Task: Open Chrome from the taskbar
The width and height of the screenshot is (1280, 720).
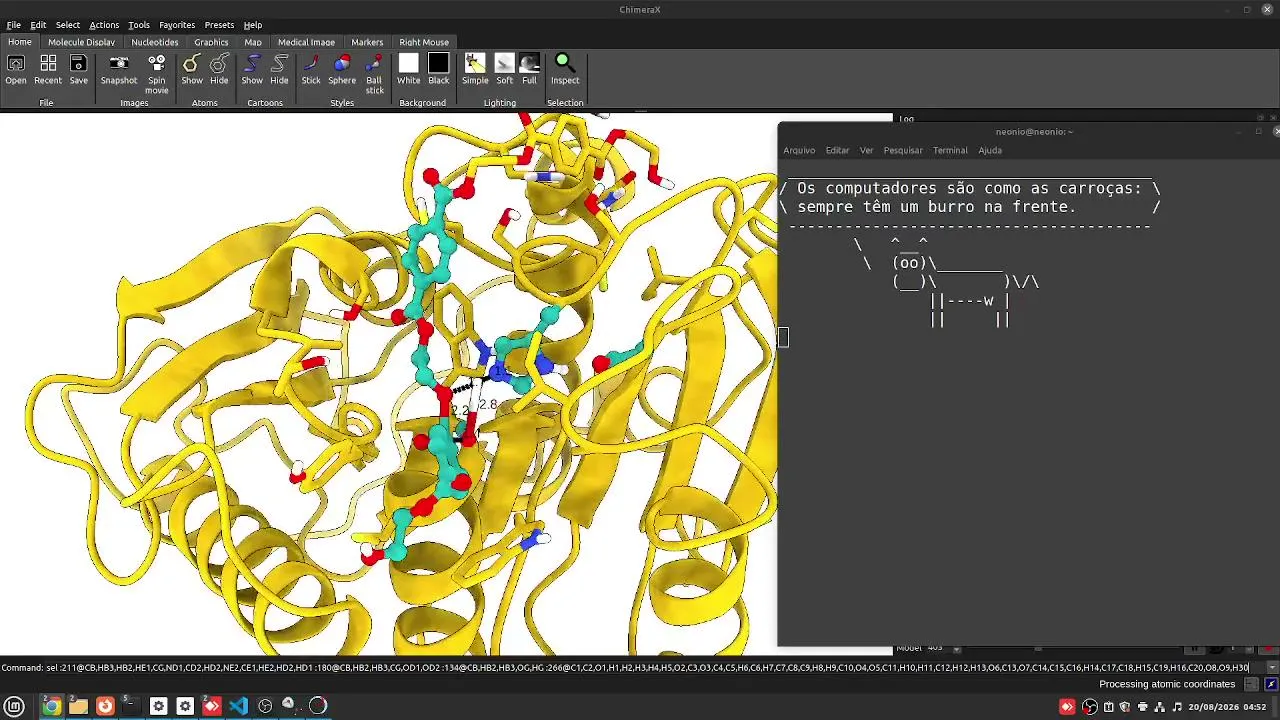Action: 52,706
